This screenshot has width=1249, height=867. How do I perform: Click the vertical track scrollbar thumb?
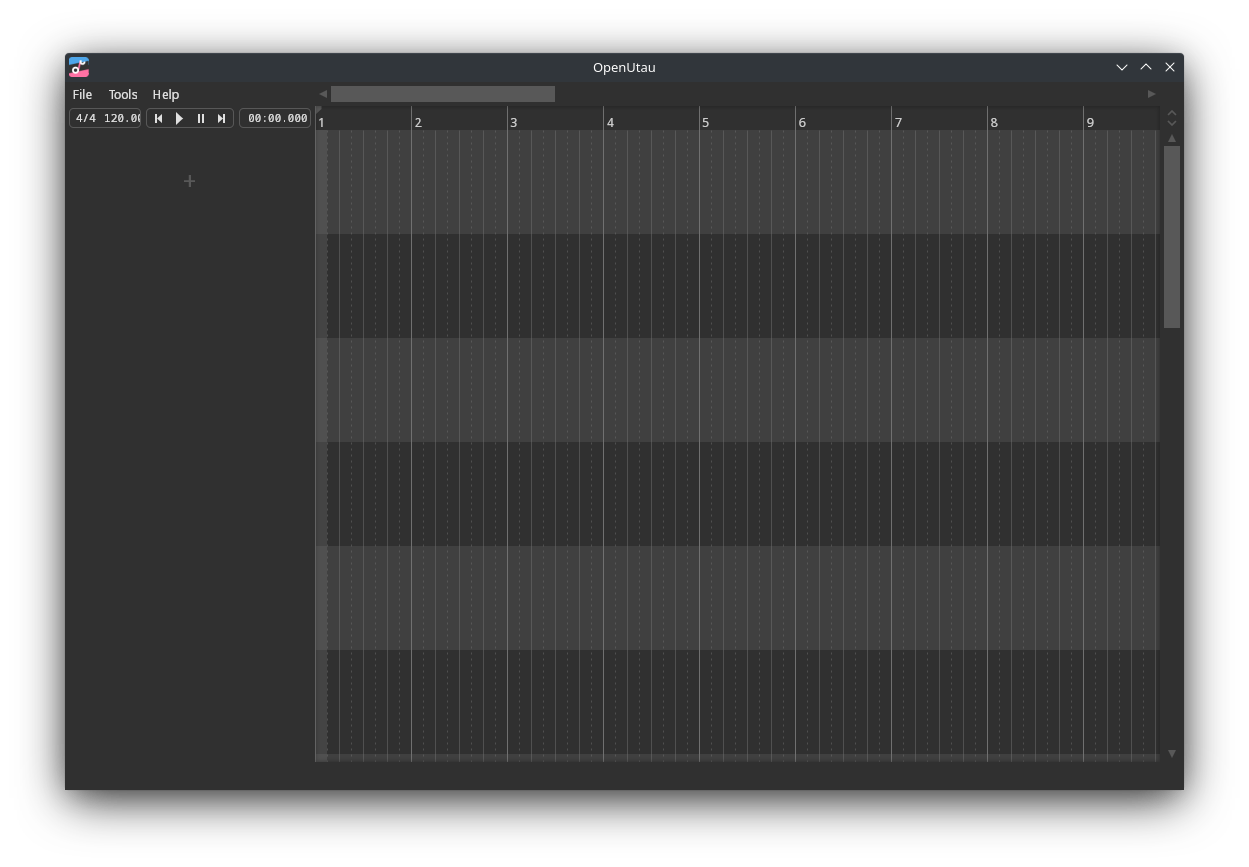click(x=1172, y=236)
